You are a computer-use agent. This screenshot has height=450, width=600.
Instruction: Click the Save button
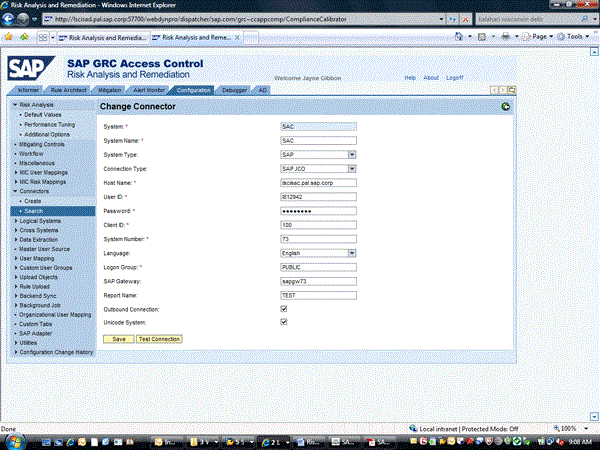click(x=118, y=339)
